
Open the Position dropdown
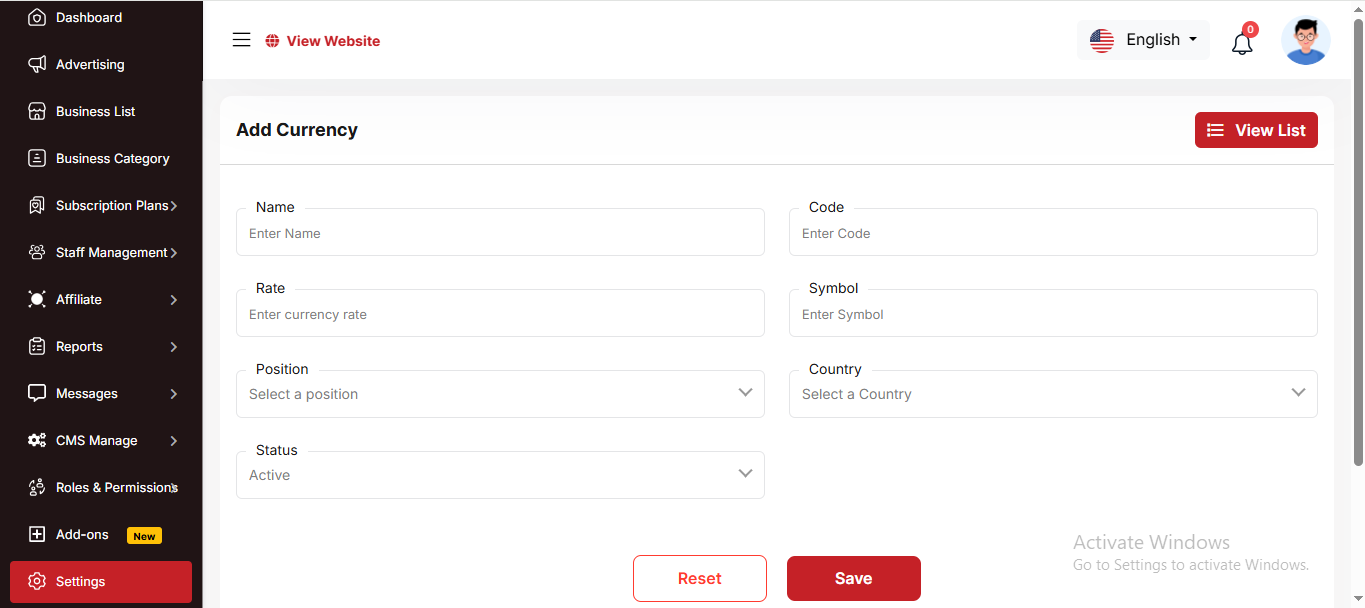point(500,394)
